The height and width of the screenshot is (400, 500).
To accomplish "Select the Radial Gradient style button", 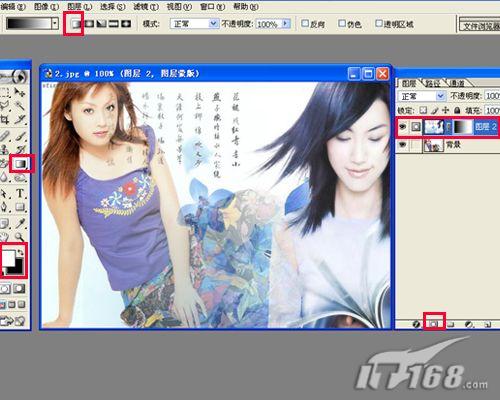I will tap(89, 24).
